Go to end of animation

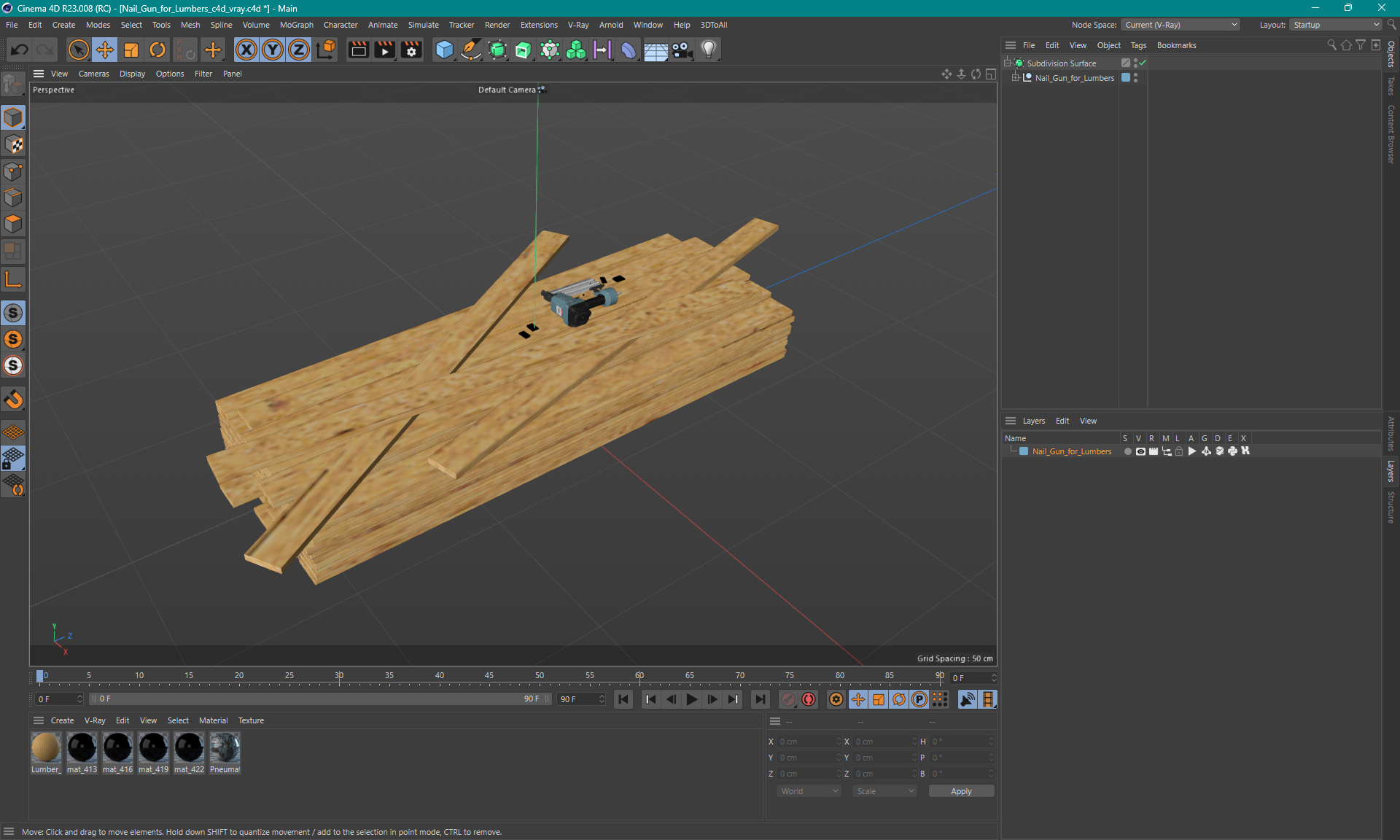[x=760, y=699]
